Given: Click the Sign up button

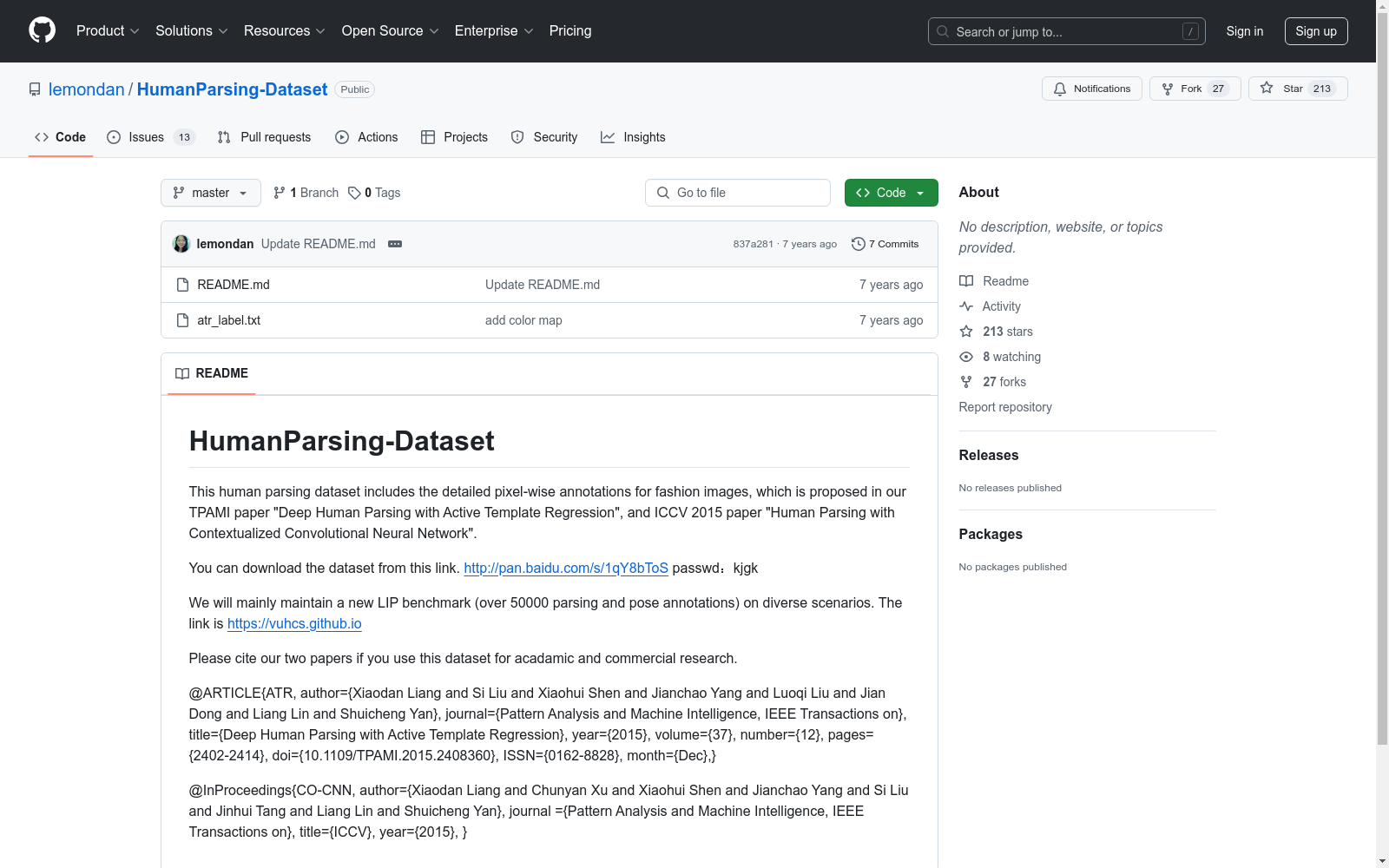Looking at the screenshot, I should (1316, 31).
